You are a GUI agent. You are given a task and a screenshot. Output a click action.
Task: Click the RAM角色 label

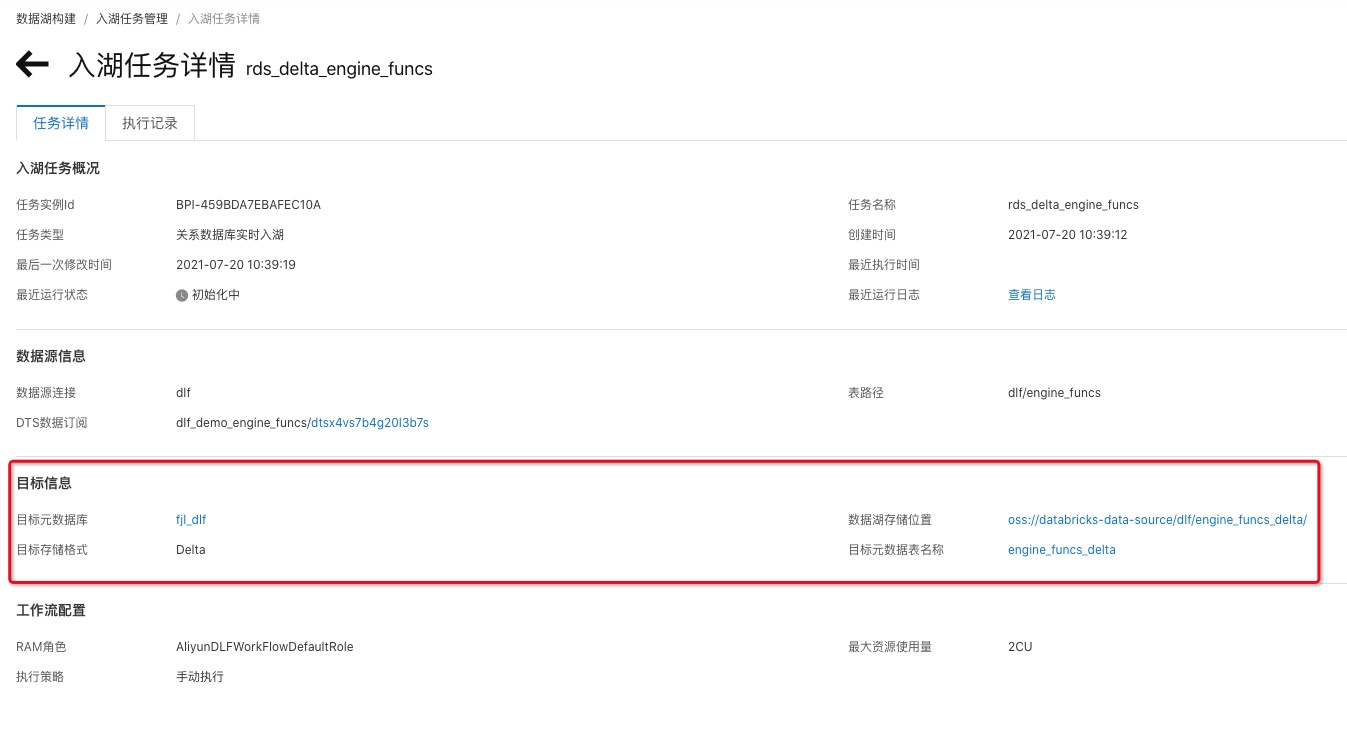coord(41,647)
